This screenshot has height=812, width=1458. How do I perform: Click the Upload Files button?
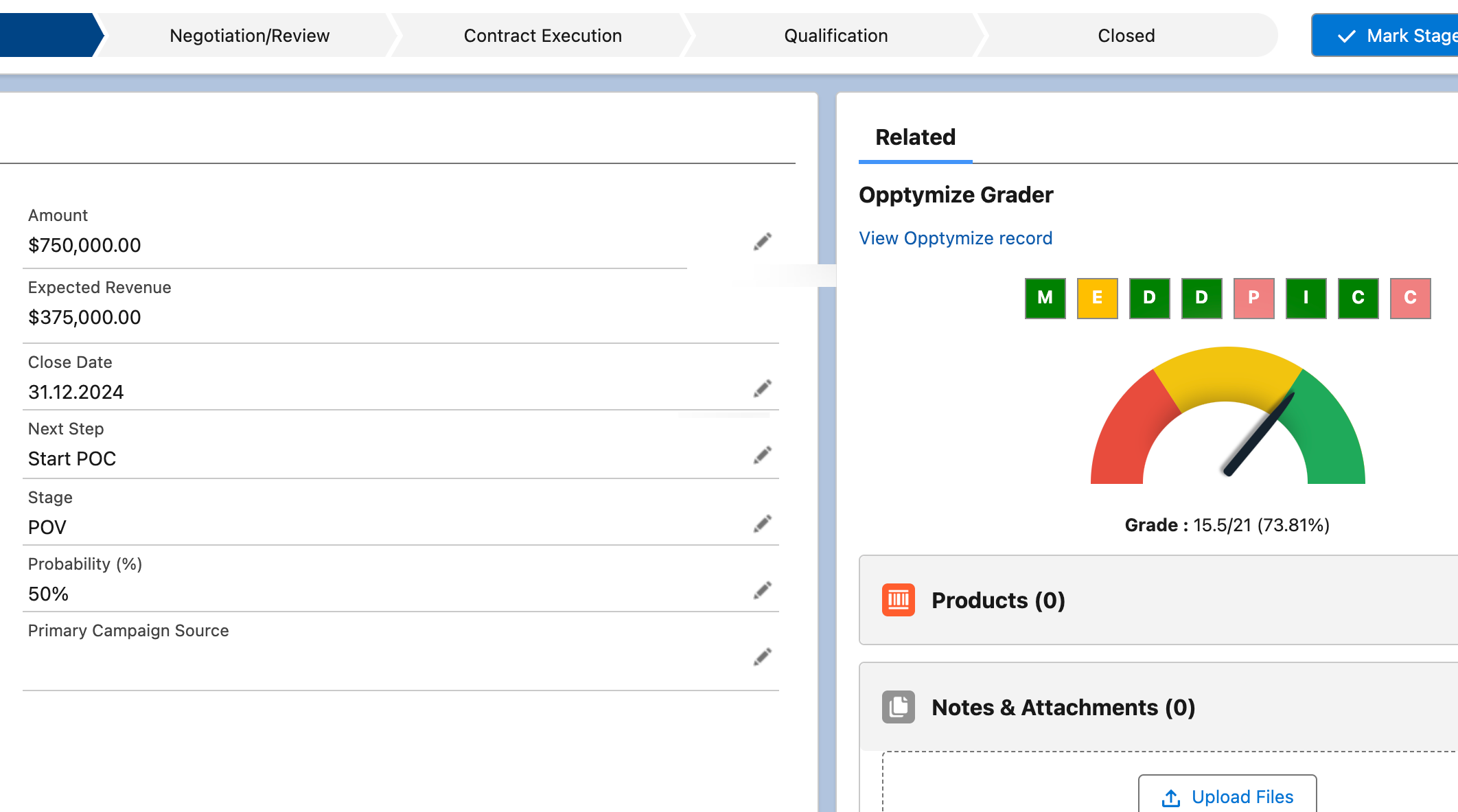[x=1227, y=796]
